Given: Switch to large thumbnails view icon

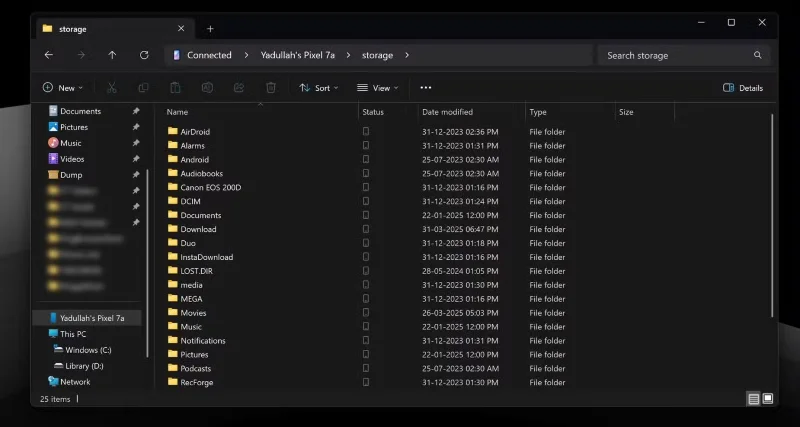Looking at the screenshot, I should (768, 398).
